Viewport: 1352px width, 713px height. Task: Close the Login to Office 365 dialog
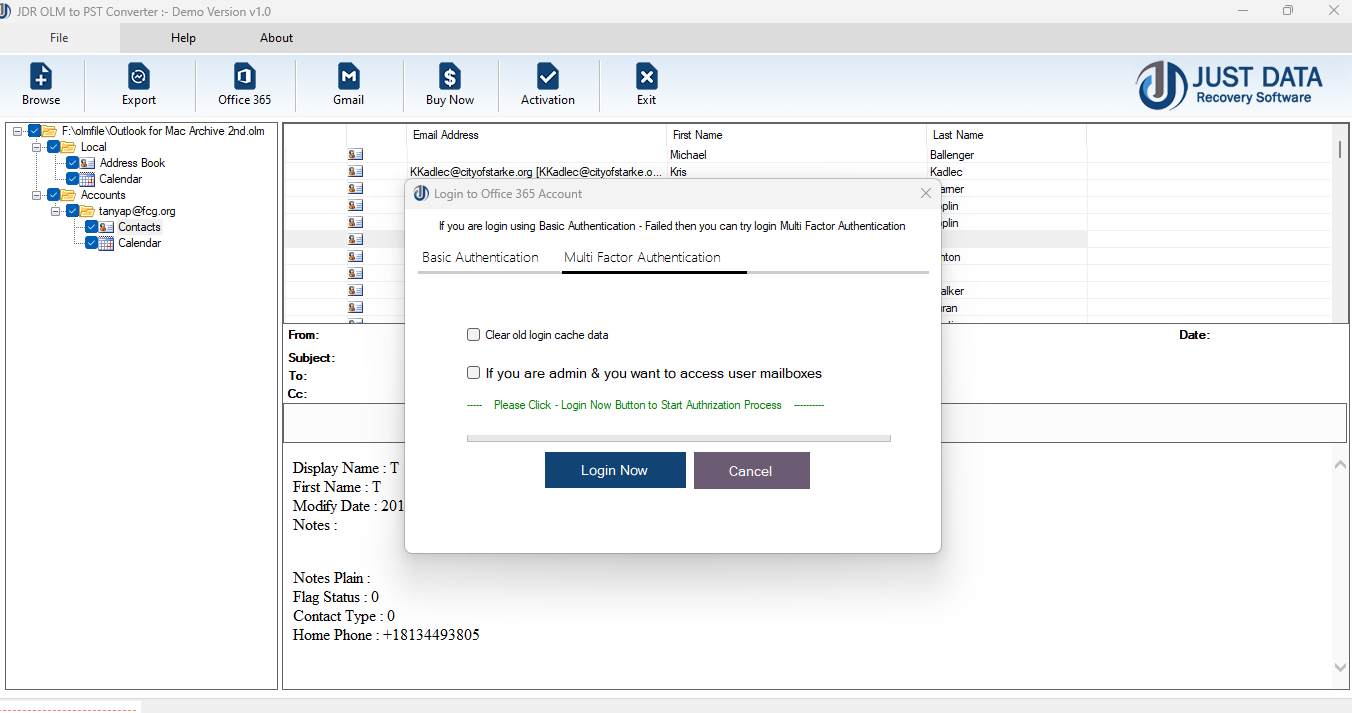click(x=925, y=193)
